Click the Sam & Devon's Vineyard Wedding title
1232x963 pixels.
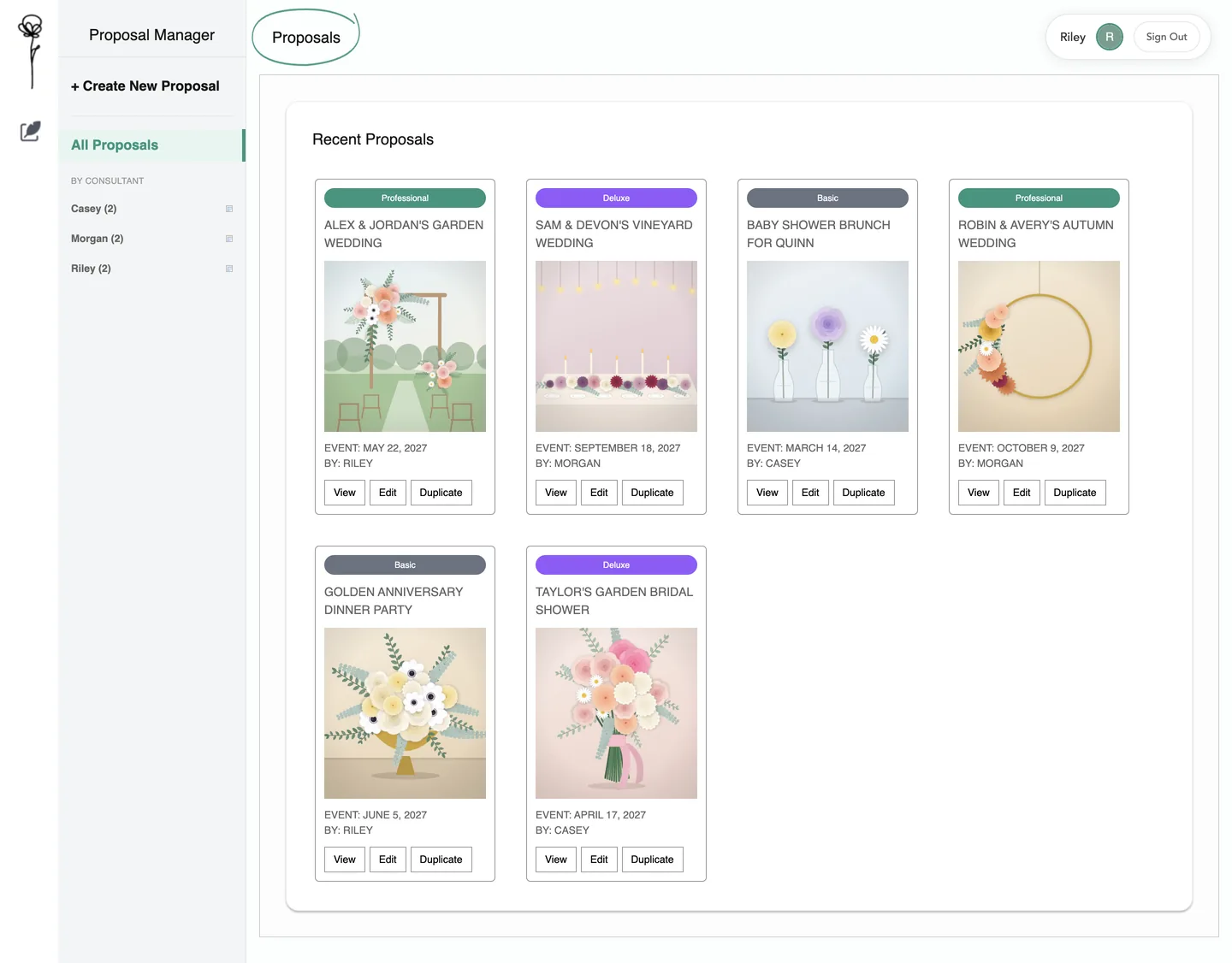coord(614,233)
